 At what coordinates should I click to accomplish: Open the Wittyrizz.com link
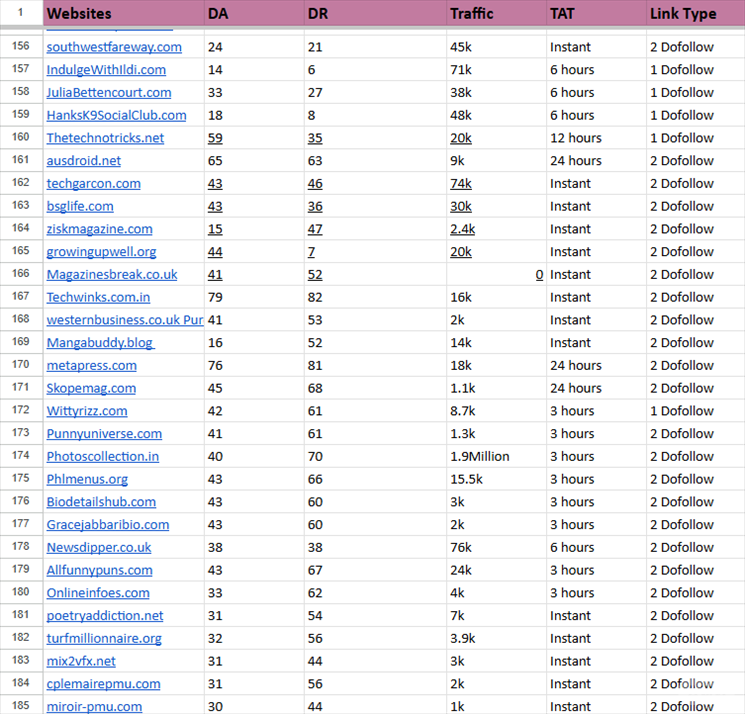point(87,411)
